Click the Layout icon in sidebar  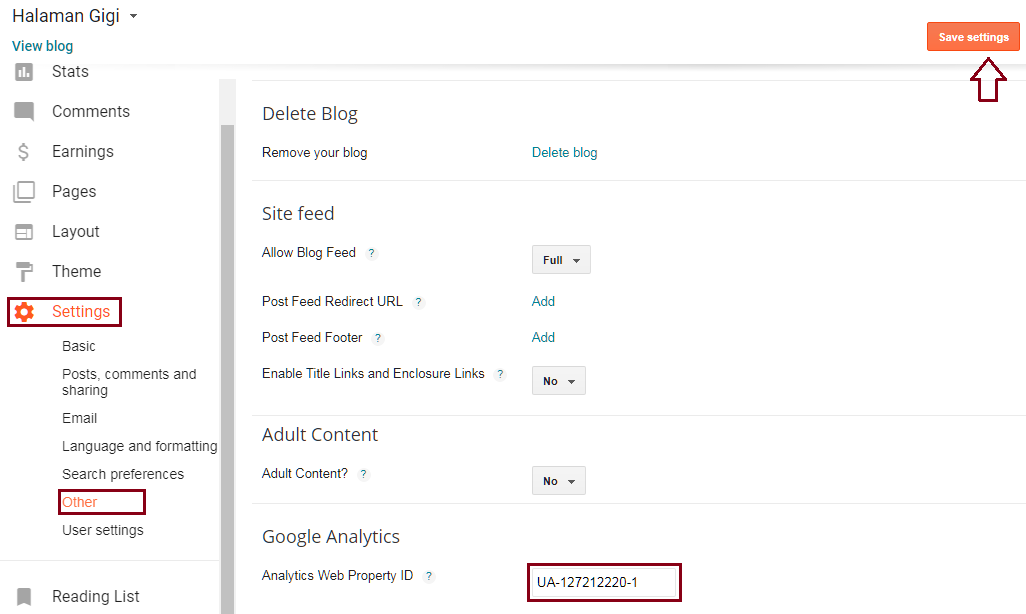coord(24,232)
